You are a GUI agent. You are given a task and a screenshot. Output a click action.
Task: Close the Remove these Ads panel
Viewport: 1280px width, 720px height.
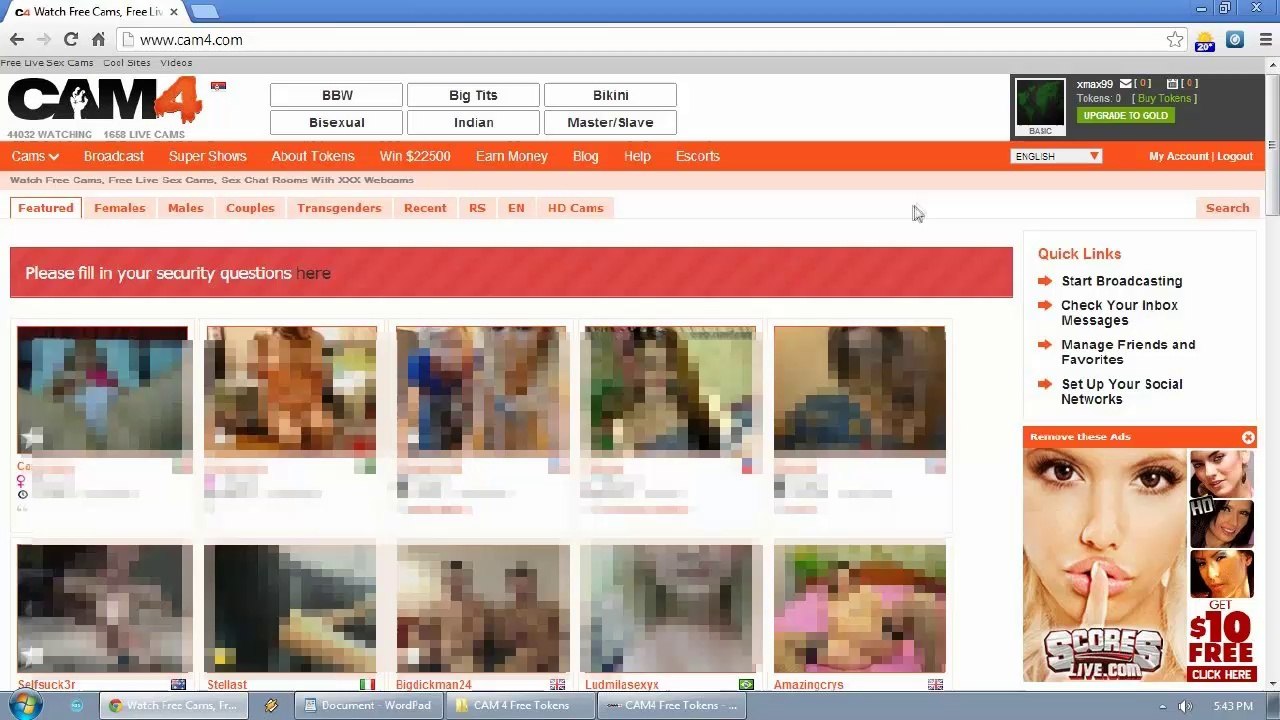[x=1248, y=437]
